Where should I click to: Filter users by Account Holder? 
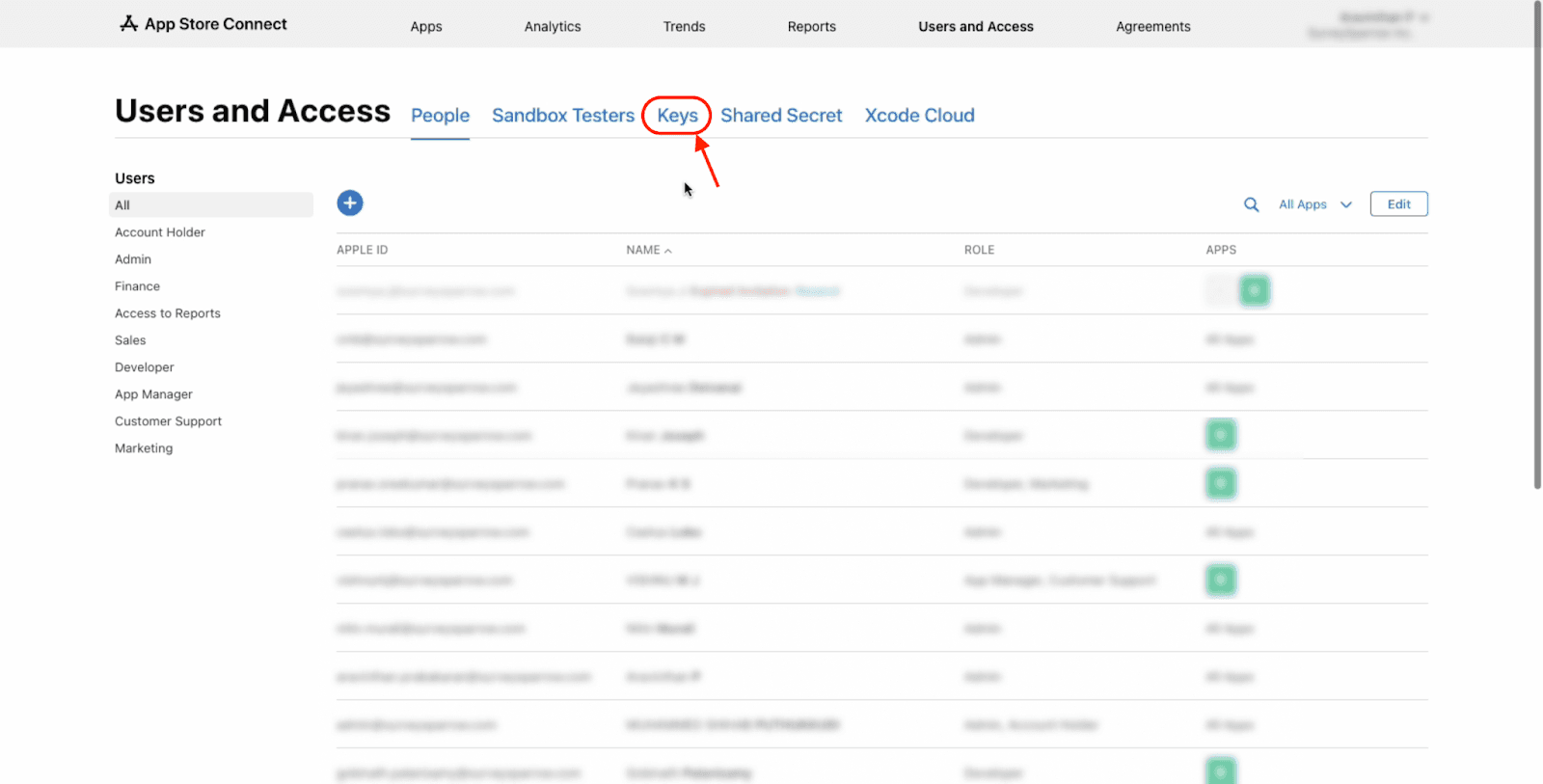[160, 232]
